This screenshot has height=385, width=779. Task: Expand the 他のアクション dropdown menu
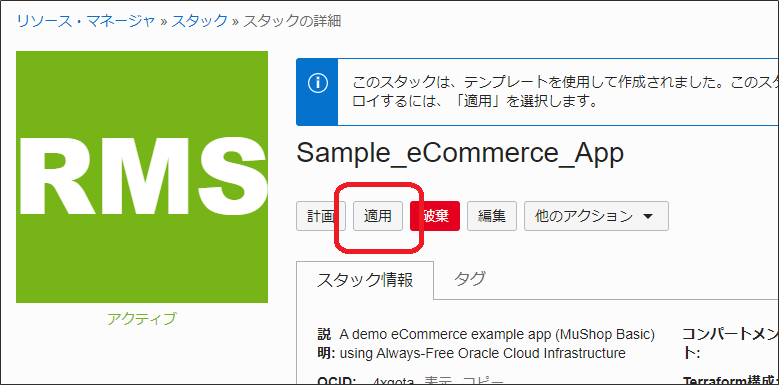(596, 216)
